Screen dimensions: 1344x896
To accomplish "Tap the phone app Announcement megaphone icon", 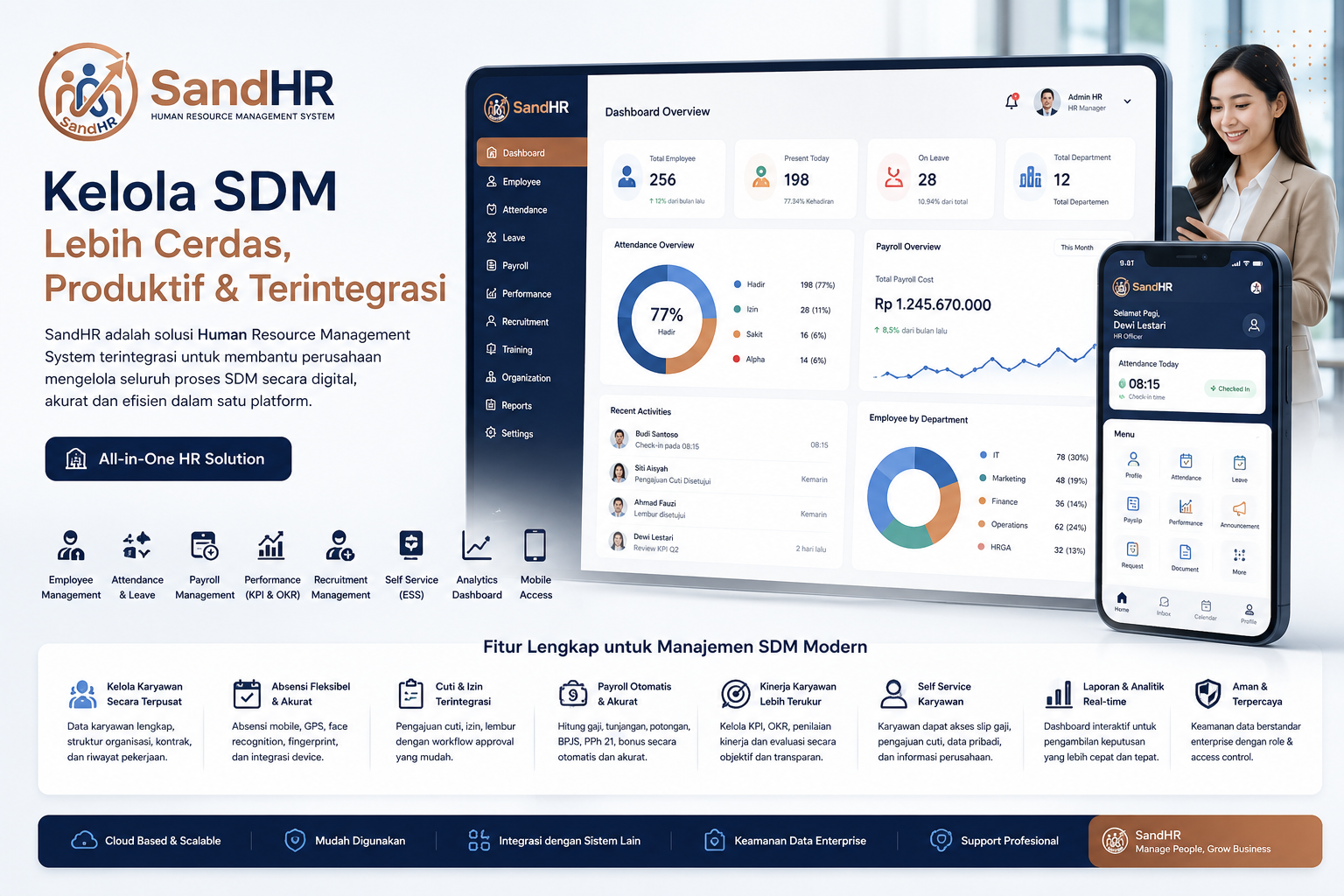I will tap(1239, 508).
